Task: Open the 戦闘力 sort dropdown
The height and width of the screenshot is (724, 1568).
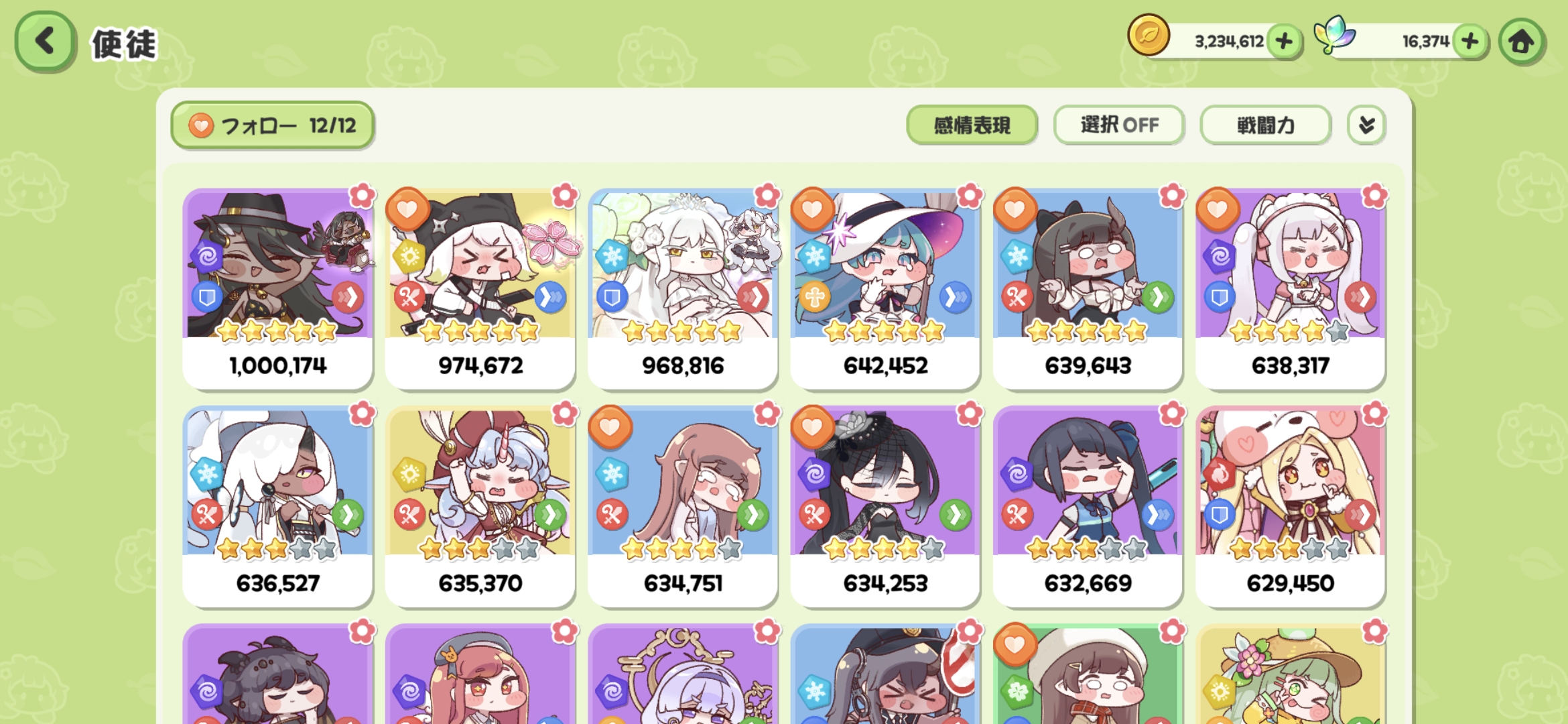Action: pos(1265,125)
